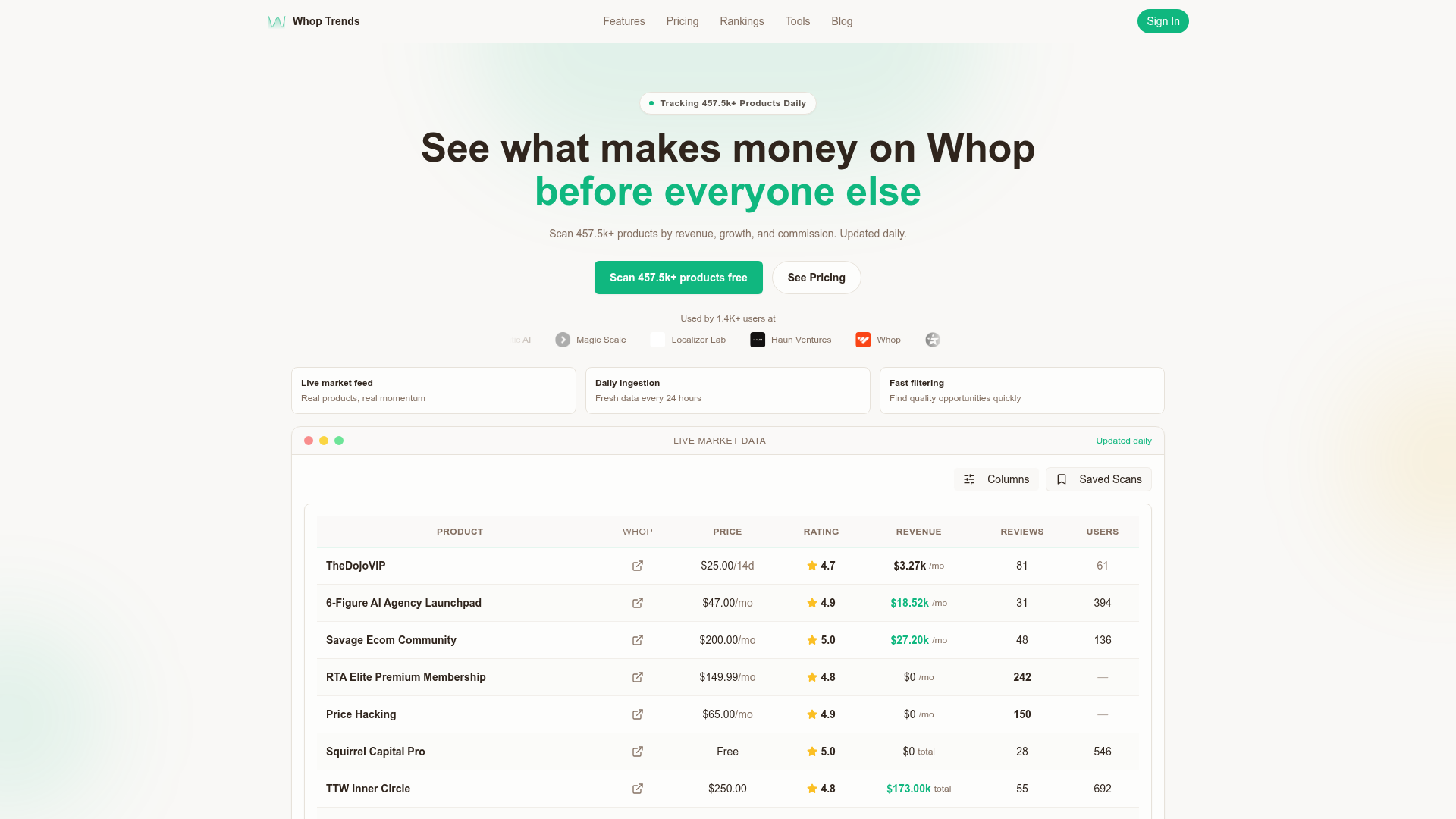The image size is (1456, 819).
Task: Click the Whop Trends logo icon
Action: pyautogui.click(x=277, y=21)
